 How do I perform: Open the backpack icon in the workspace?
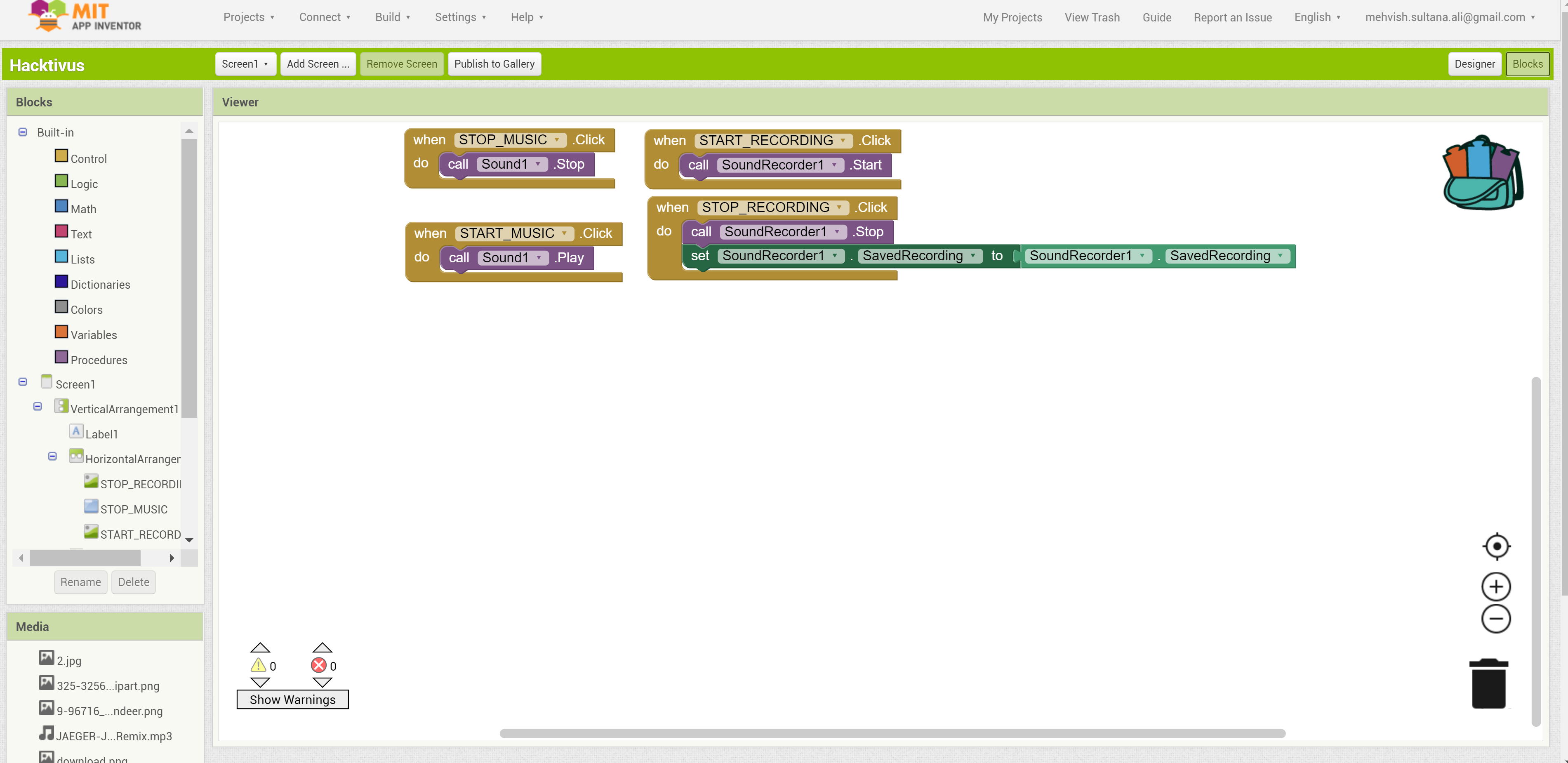tap(1483, 174)
